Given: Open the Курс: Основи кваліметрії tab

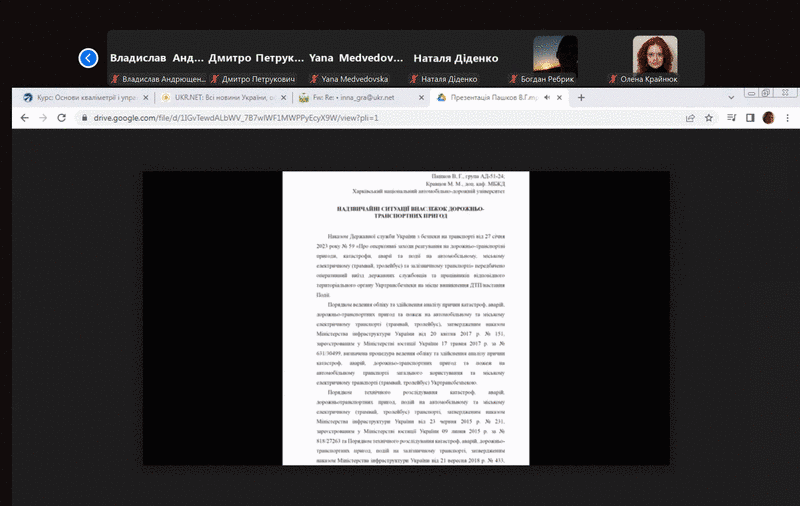Looking at the screenshot, I should point(80,98).
